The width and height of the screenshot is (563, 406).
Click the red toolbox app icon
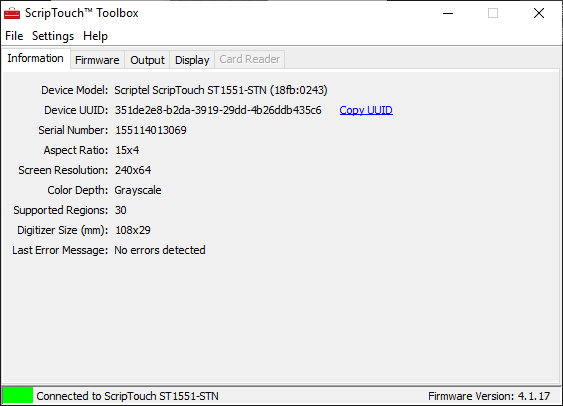[12, 13]
